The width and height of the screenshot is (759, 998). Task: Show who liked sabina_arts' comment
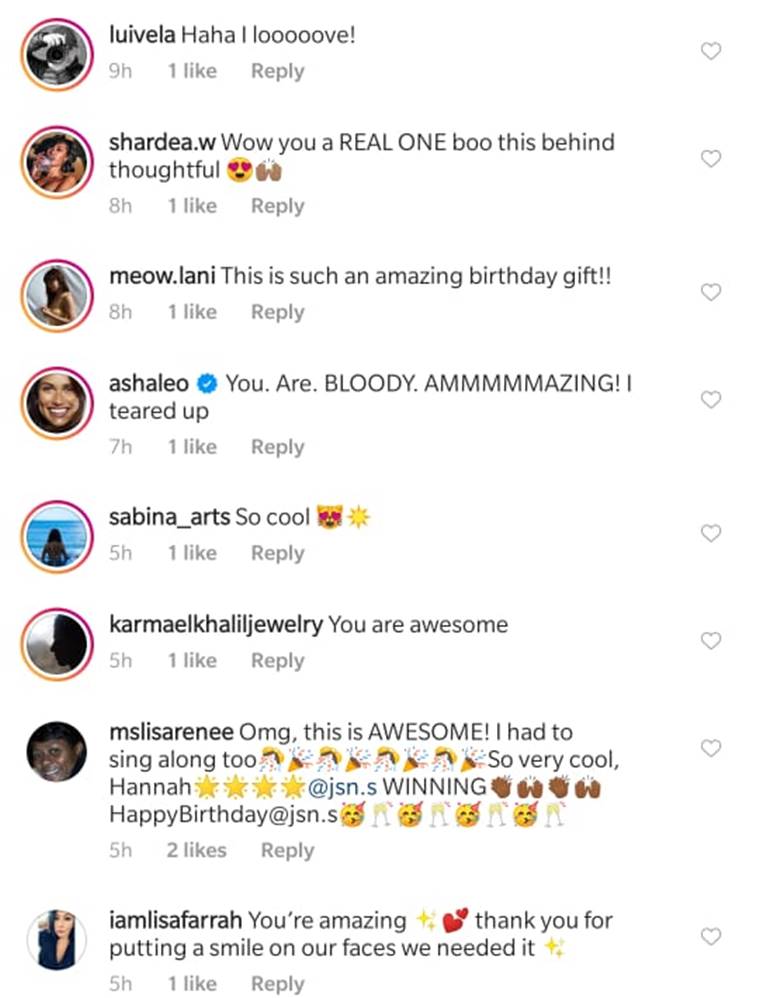(x=192, y=553)
